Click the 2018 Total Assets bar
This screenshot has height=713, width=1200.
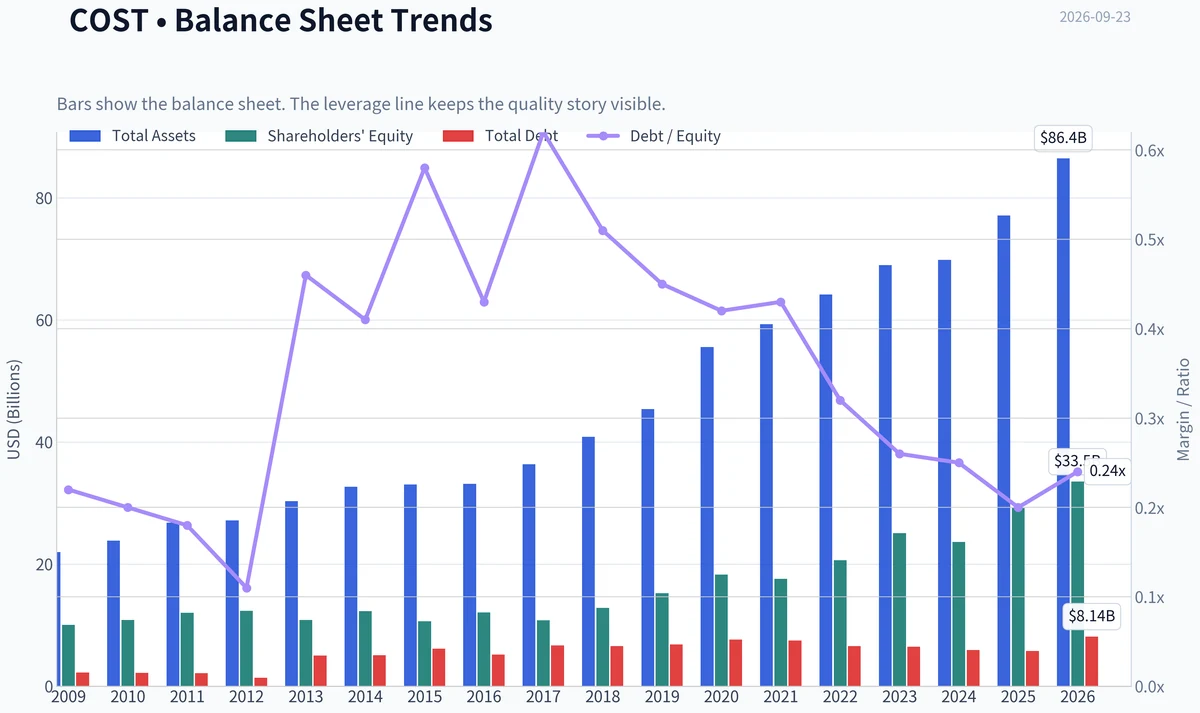tap(588, 562)
